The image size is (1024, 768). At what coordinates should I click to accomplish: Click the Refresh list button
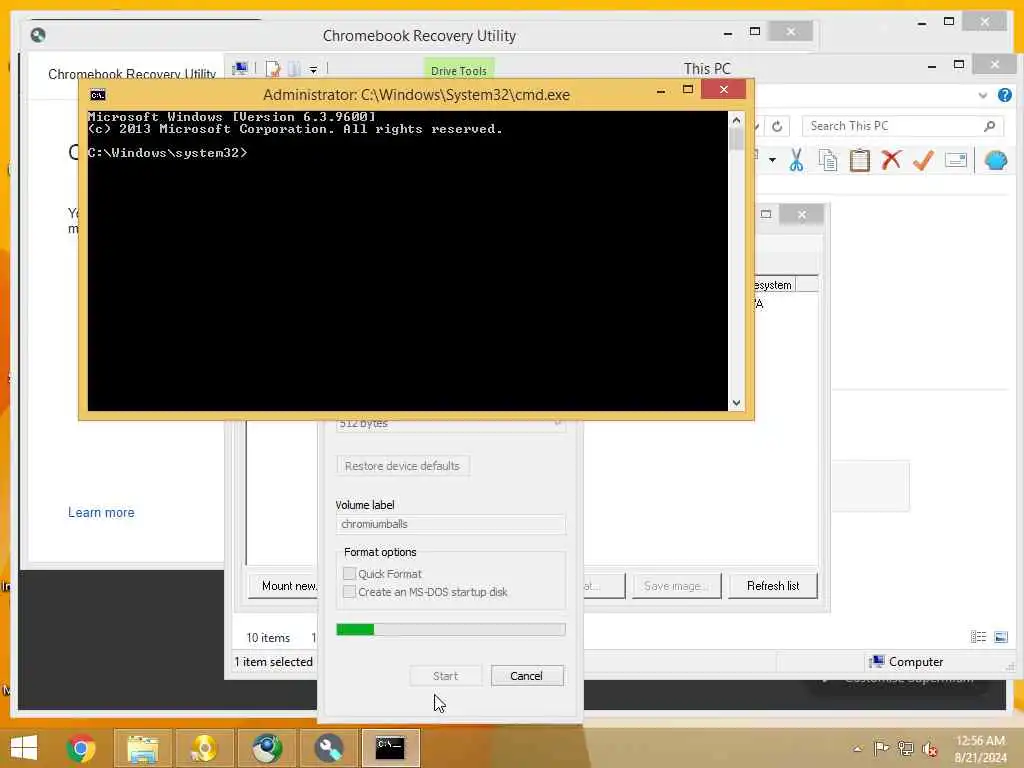773,586
